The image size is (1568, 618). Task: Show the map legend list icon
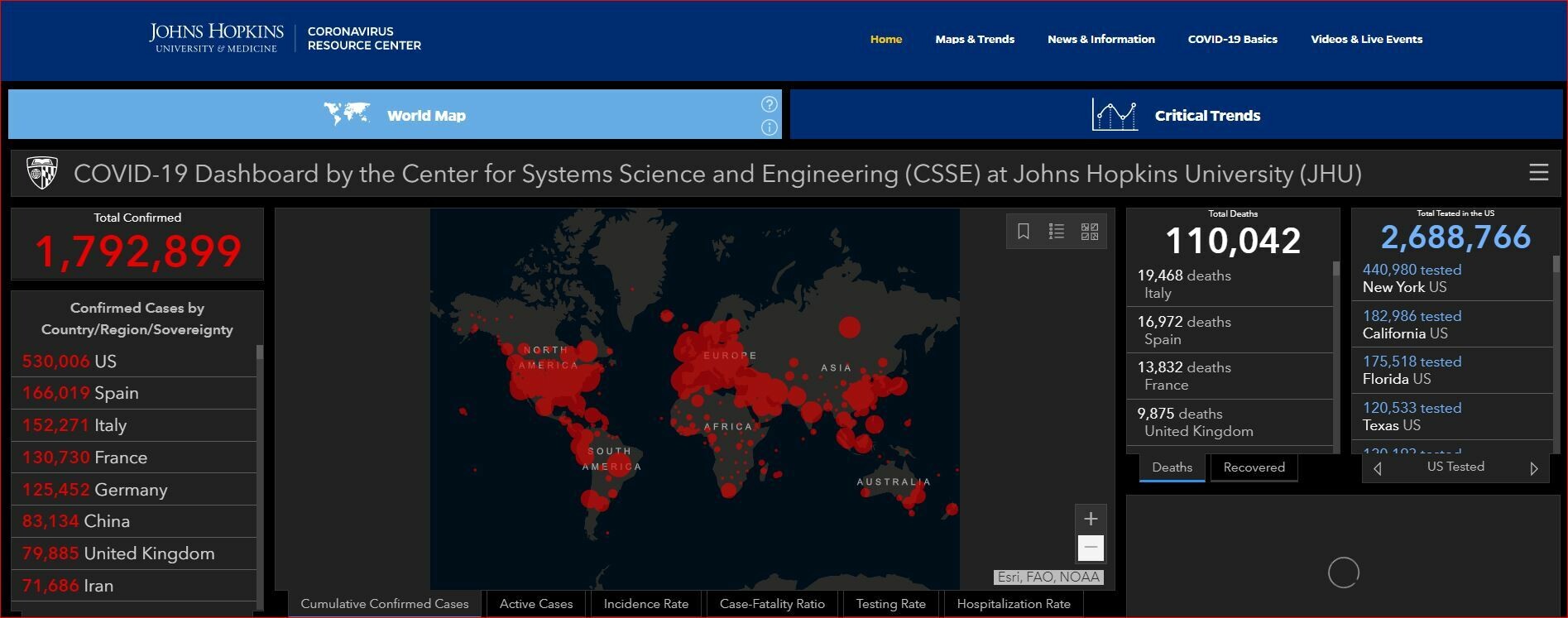(1057, 231)
